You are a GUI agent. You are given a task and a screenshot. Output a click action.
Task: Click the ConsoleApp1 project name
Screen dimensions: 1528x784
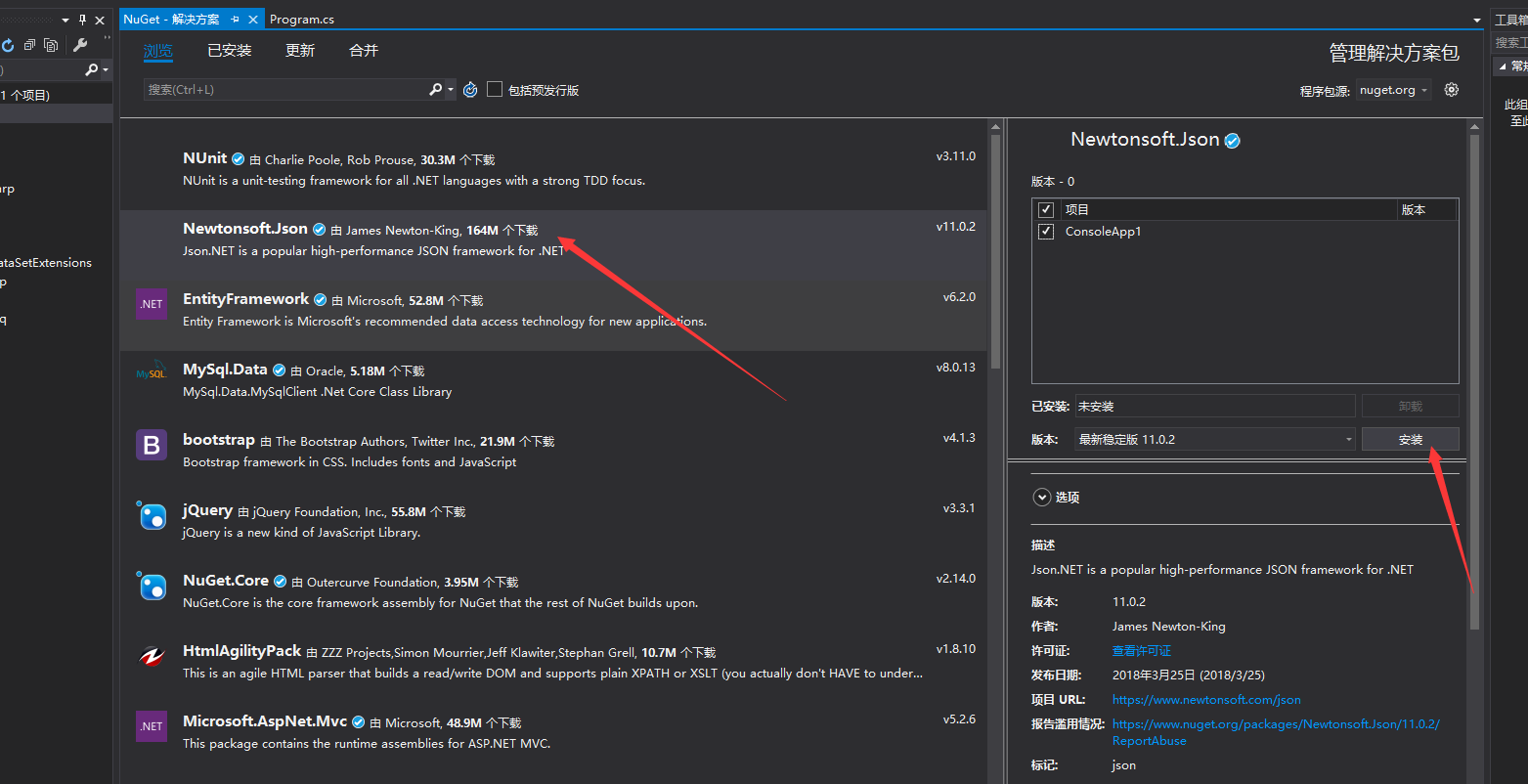1103,232
